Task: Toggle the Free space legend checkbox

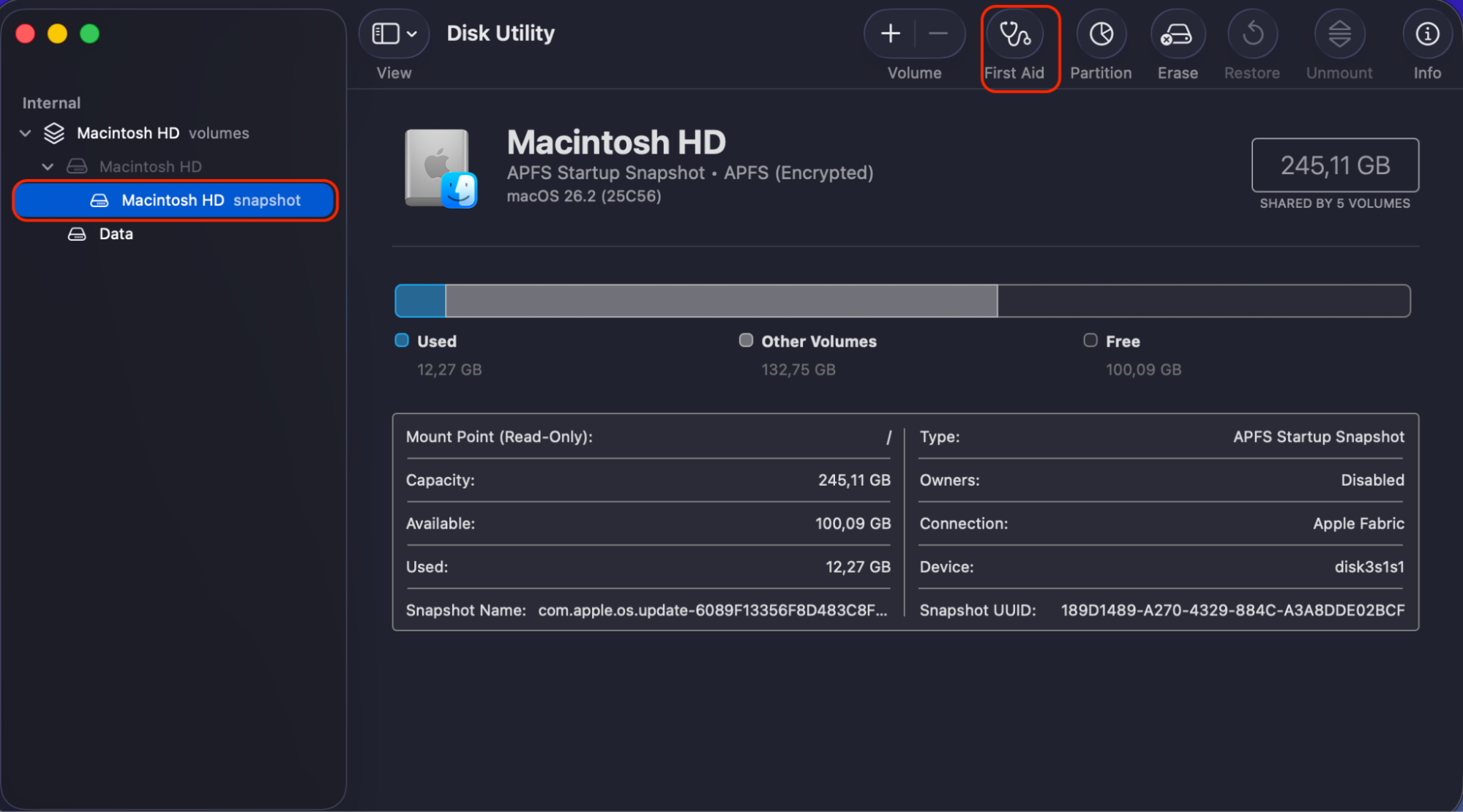Action: pos(1090,340)
